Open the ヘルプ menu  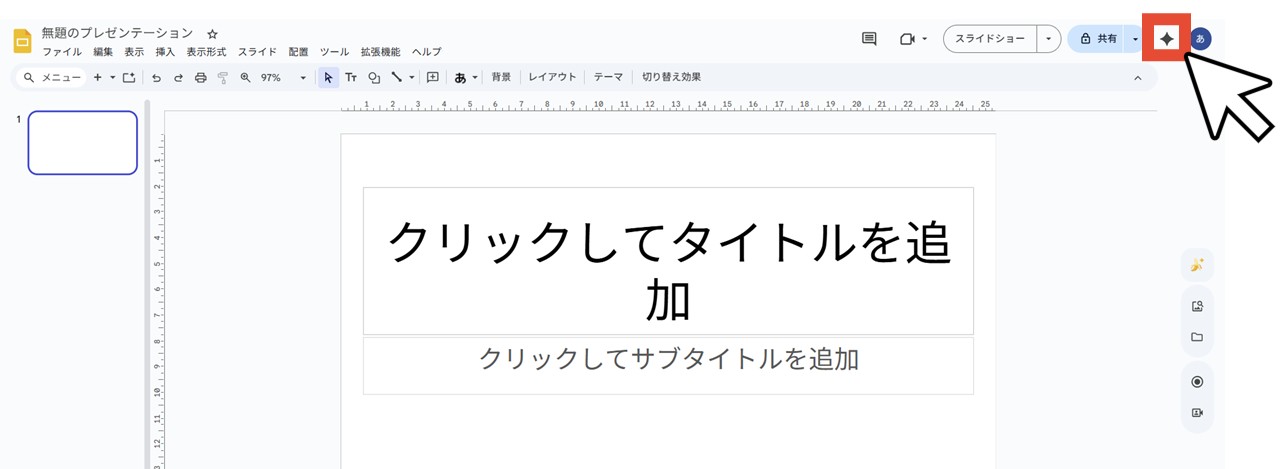tap(426, 52)
